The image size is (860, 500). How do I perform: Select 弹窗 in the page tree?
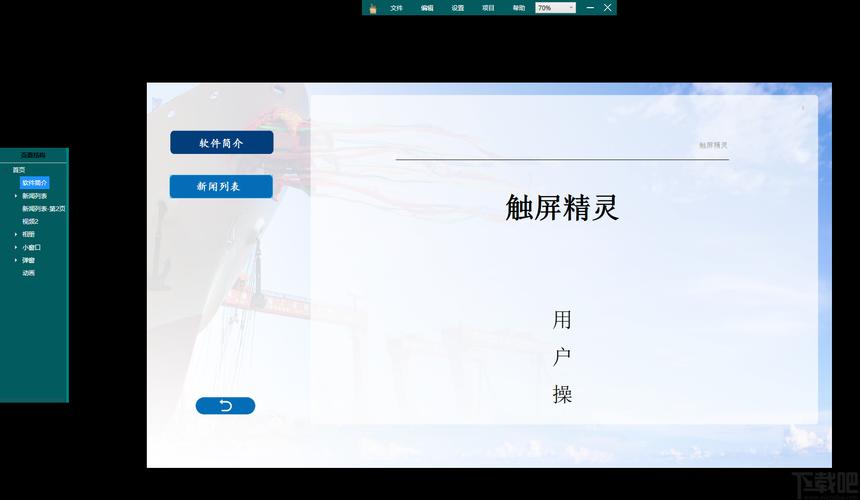click(29, 260)
